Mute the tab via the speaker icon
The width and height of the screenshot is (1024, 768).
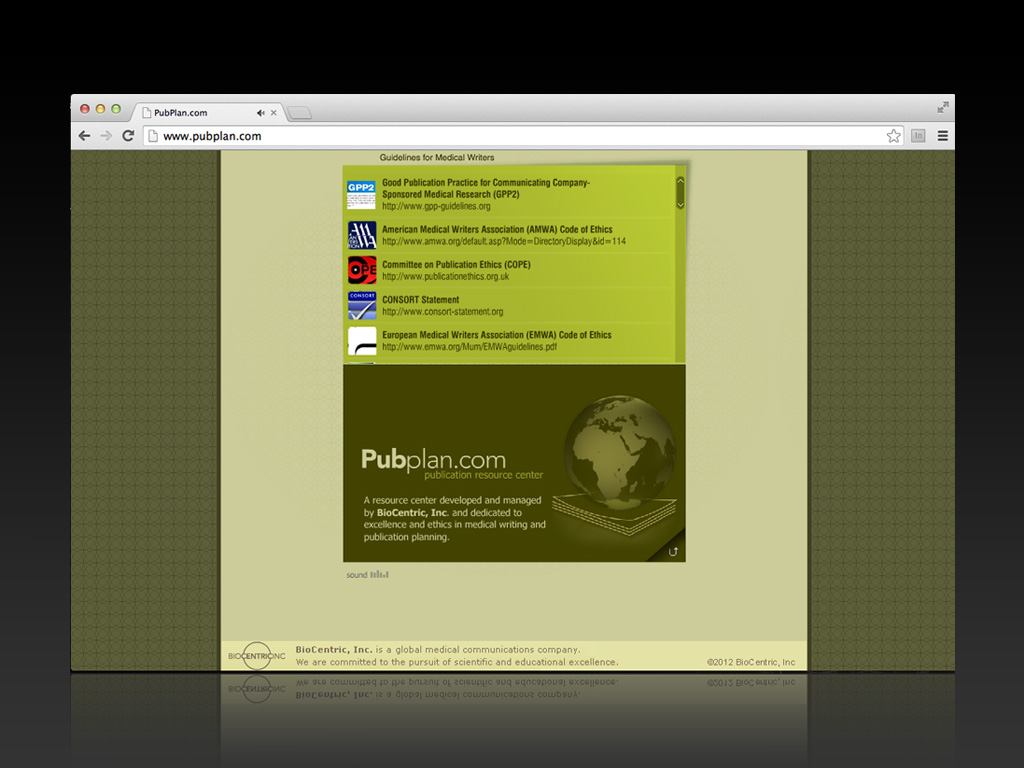[261, 113]
